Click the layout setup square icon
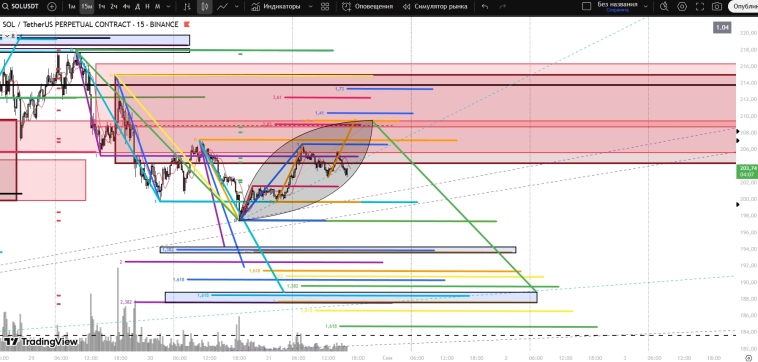Viewport: 758px width, 362px height. pyautogui.click(x=586, y=6)
